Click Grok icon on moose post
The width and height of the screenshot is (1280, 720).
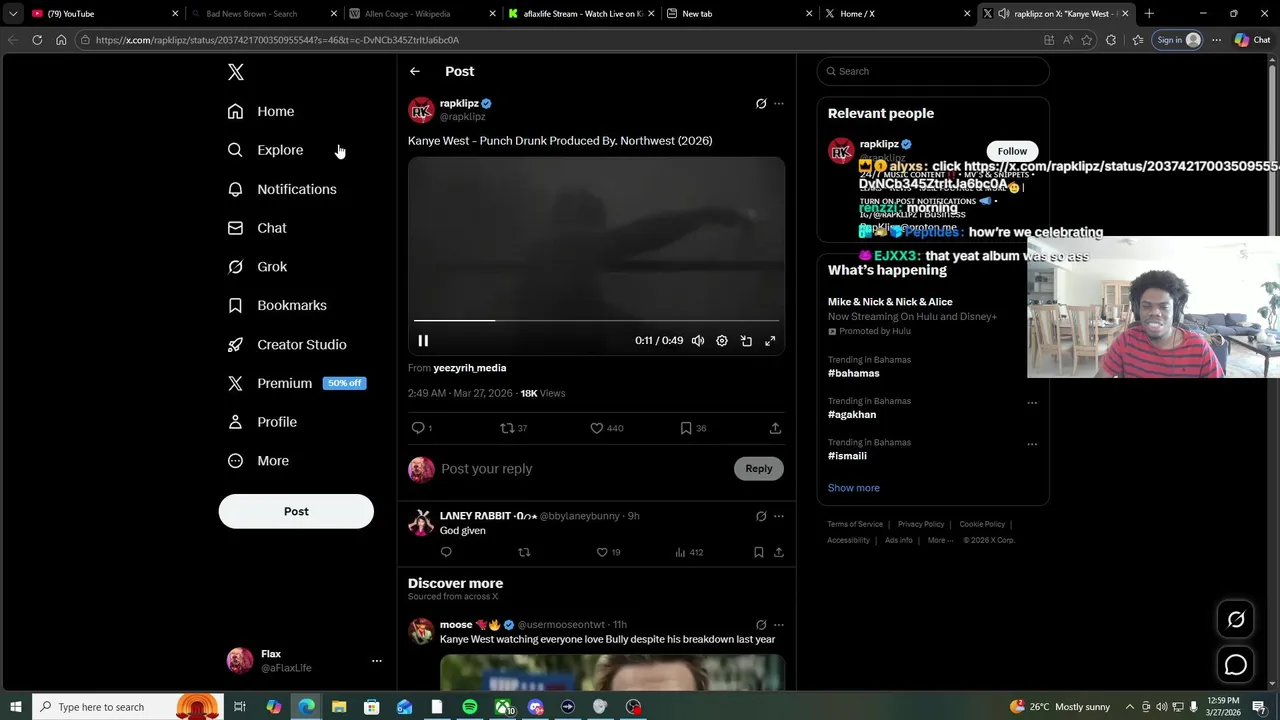coord(761,625)
